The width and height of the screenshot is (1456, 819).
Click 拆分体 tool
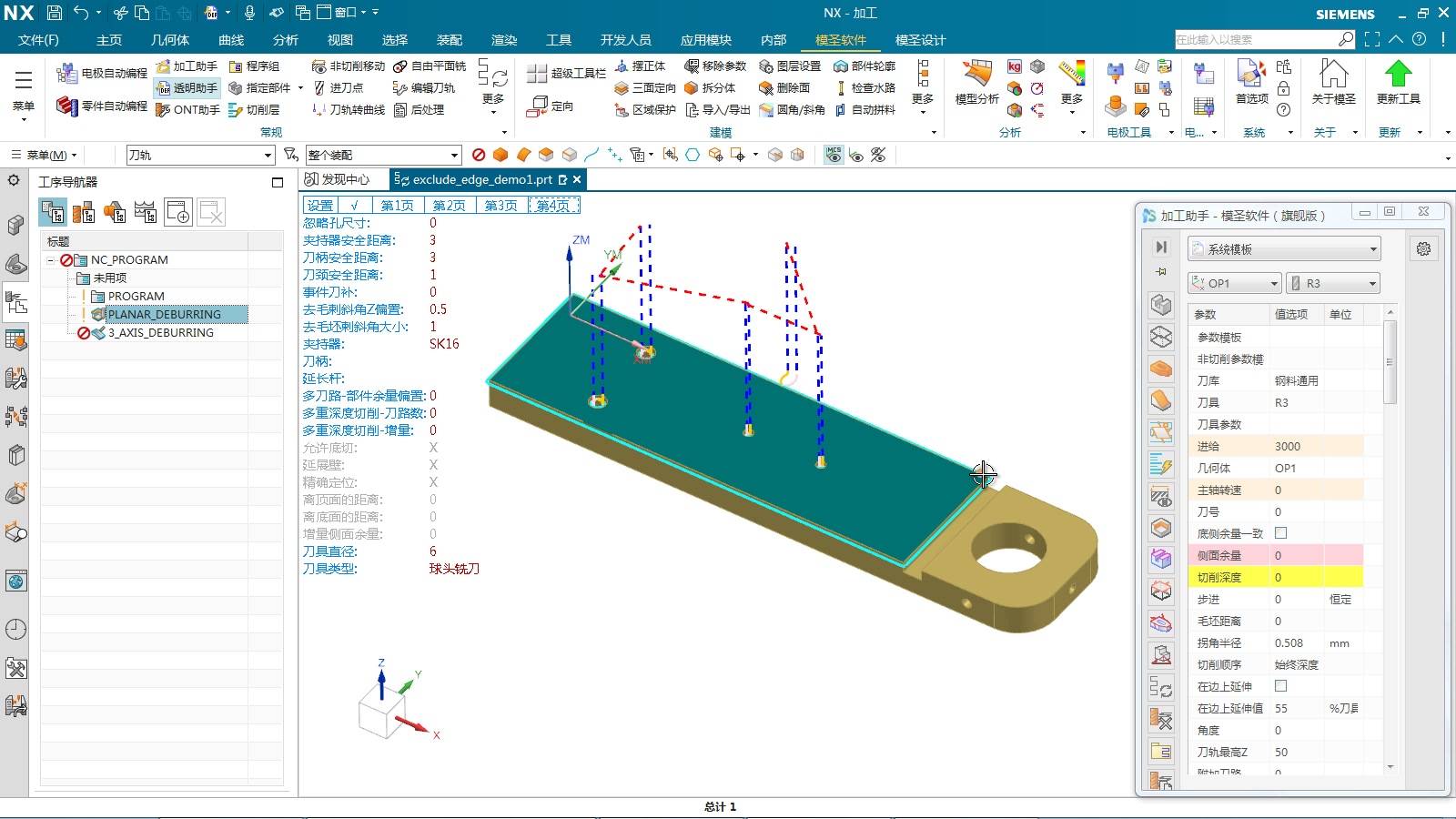pos(710,88)
